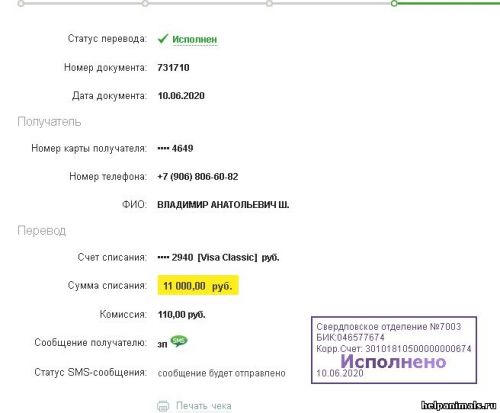Click the yellow highlighted 11 000,00 руб. amount
The height and width of the screenshot is (413, 500).
[198, 286]
